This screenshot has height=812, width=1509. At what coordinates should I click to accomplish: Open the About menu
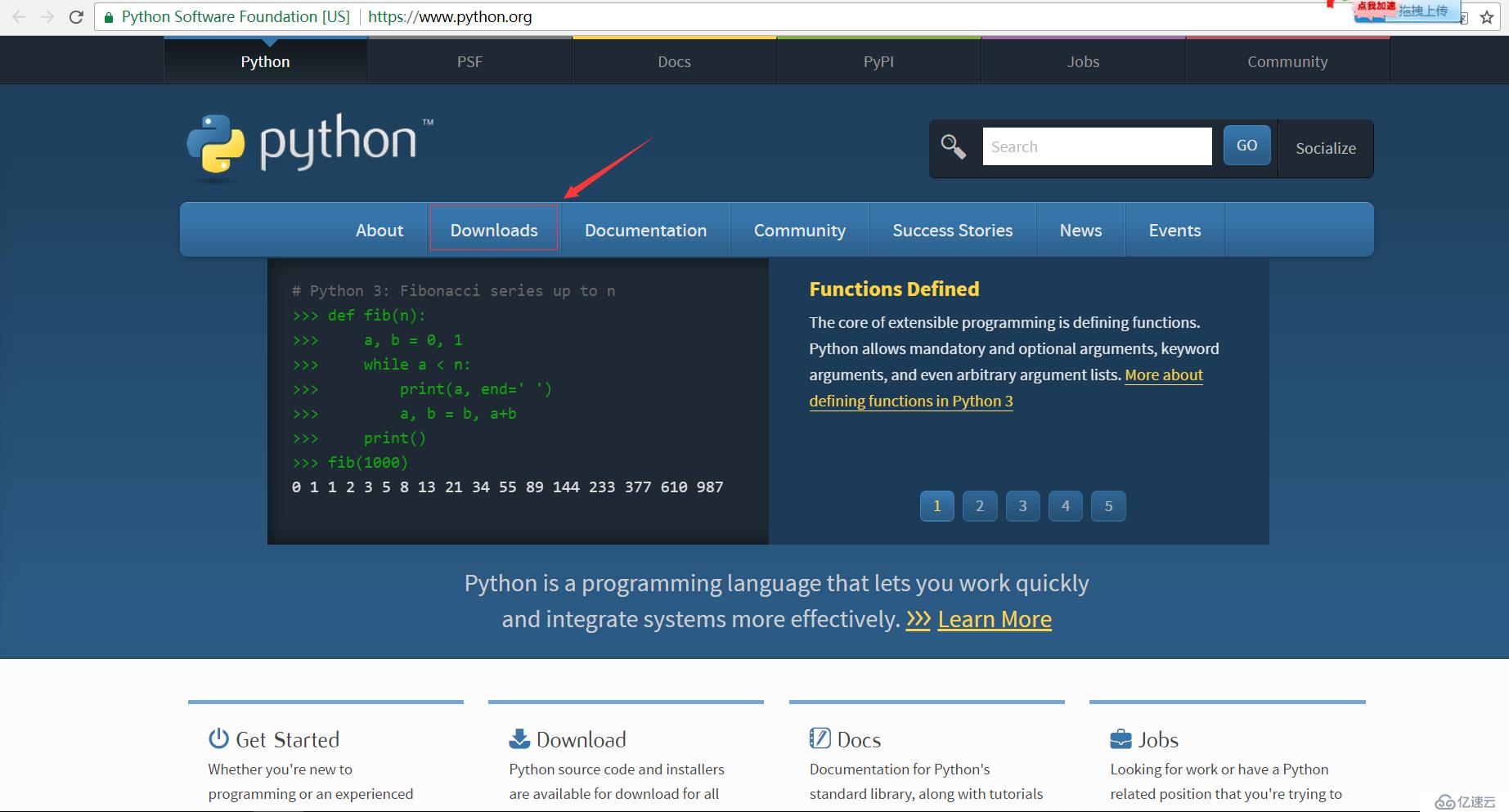point(379,230)
